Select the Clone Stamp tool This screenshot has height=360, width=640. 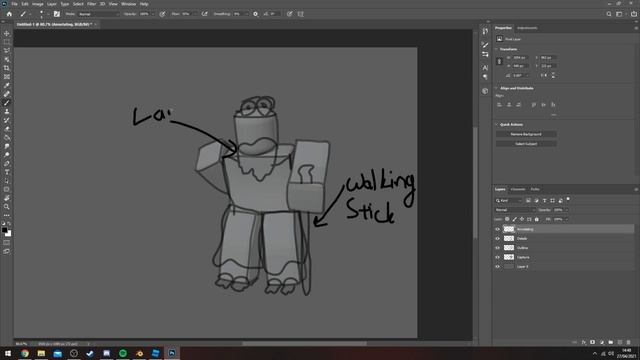7,111
